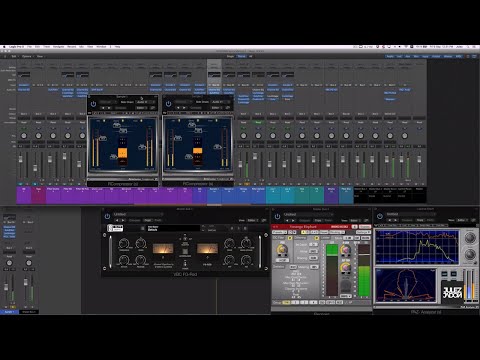Toggle the Output channel filter button

(436, 56)
